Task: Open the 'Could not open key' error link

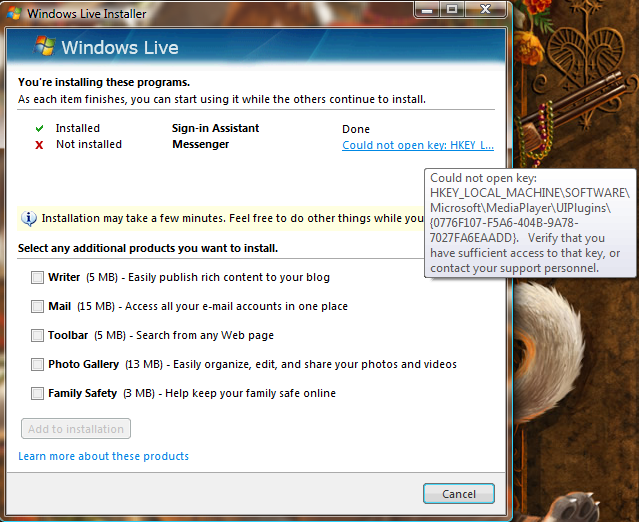Action: (418, 145)
